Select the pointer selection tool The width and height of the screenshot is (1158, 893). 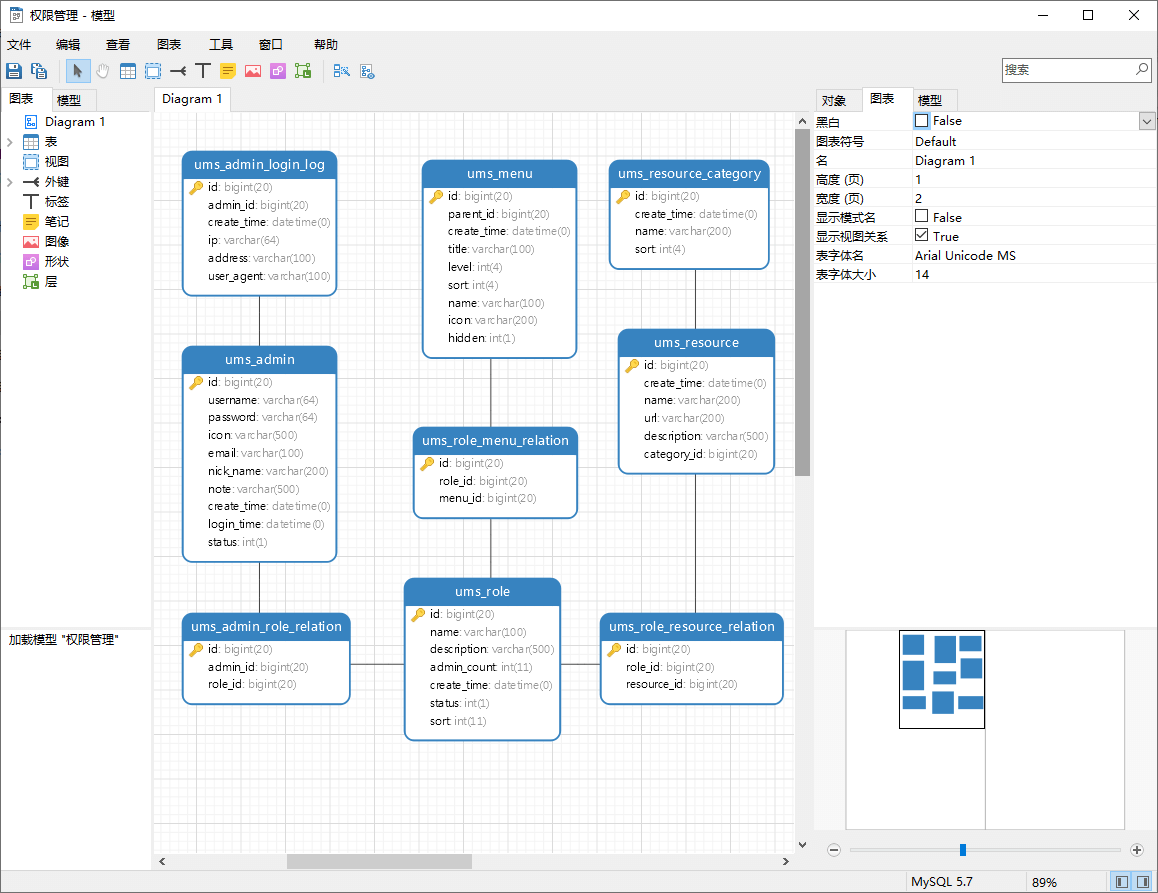78,71
